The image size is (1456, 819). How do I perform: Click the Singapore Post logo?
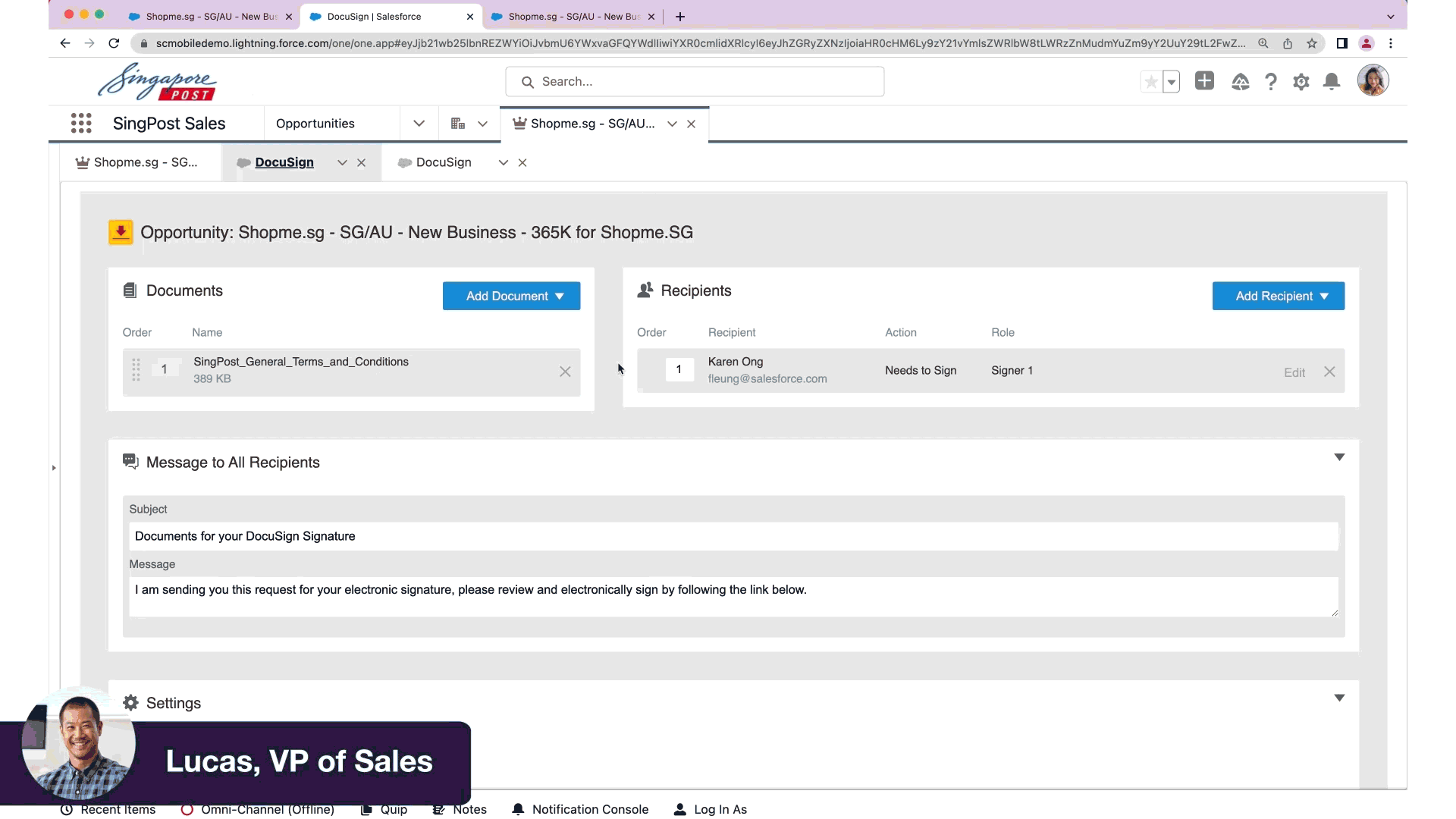(157, 82)
